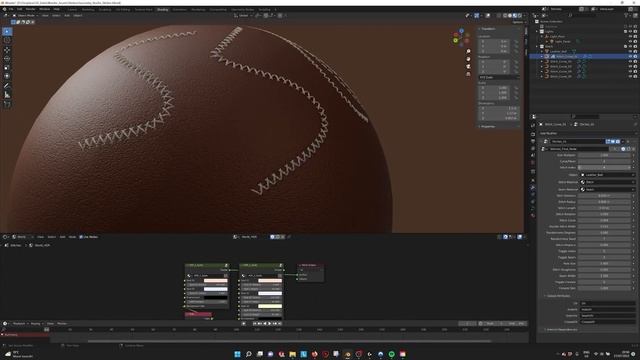Collapse the Output Attributes section
The height and width of the screenshot is (360, 640).
point(558,296)
